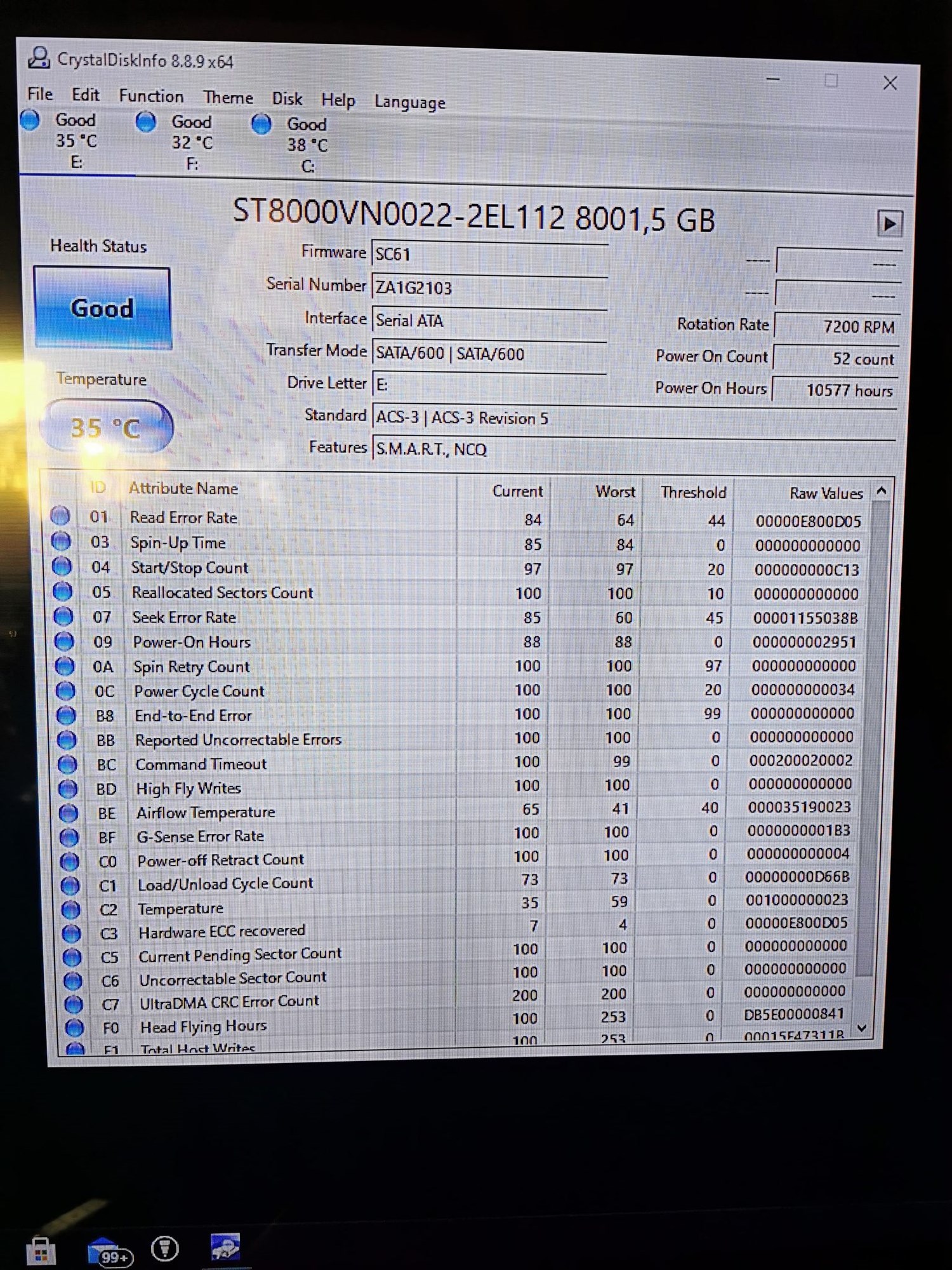
Task: Open the Function menu
Action: pos(151,97)
